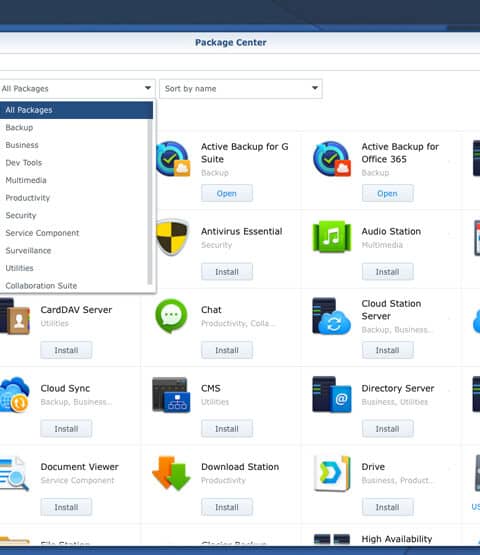Install CardDAV Server
Viewport: 480px width, 555px height.
pos(66,350)
